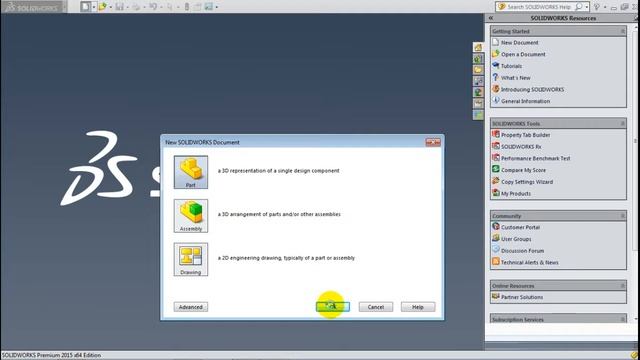Click the Options toolbar icon
Screen dimensions: 640x360
pos(209,7)
